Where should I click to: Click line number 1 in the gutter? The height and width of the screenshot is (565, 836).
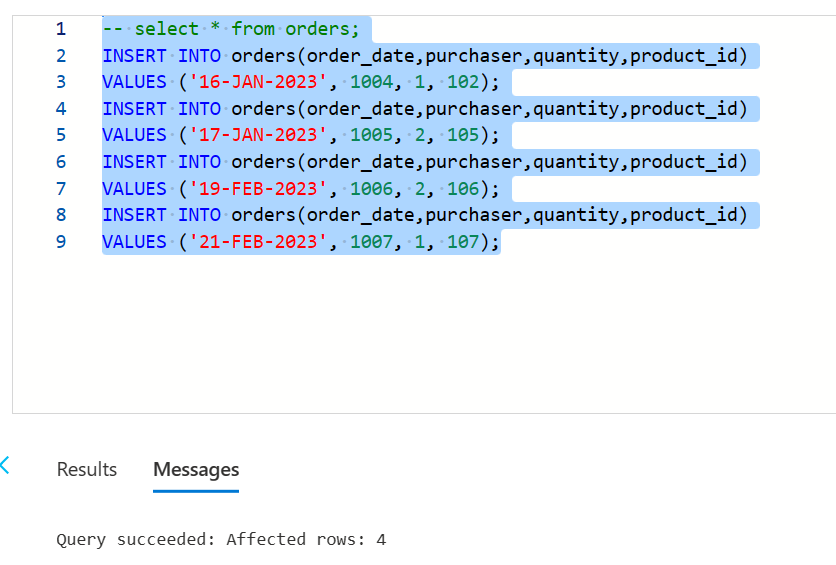point(61,29)
